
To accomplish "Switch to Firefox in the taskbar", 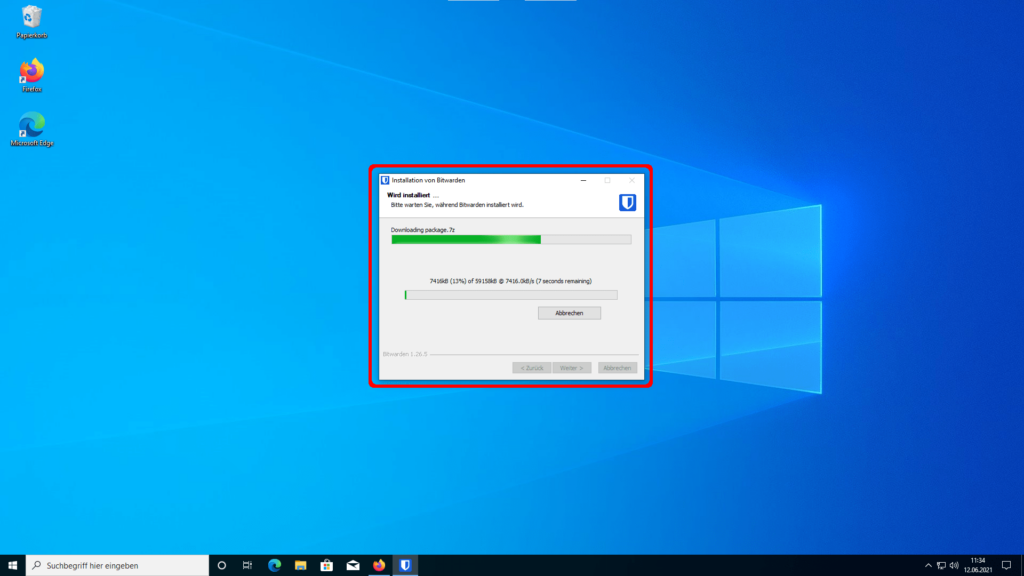I will [x=379, y=566].
